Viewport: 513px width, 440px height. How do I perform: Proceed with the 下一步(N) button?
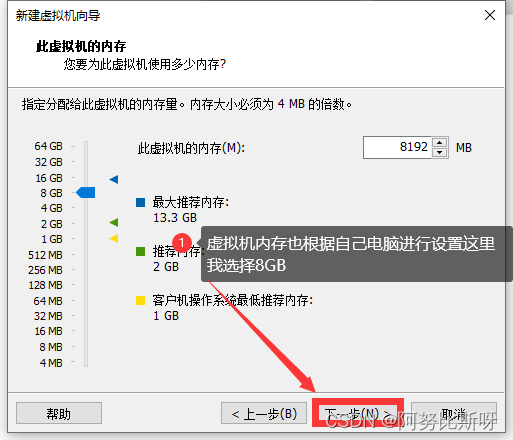[358, 413]
